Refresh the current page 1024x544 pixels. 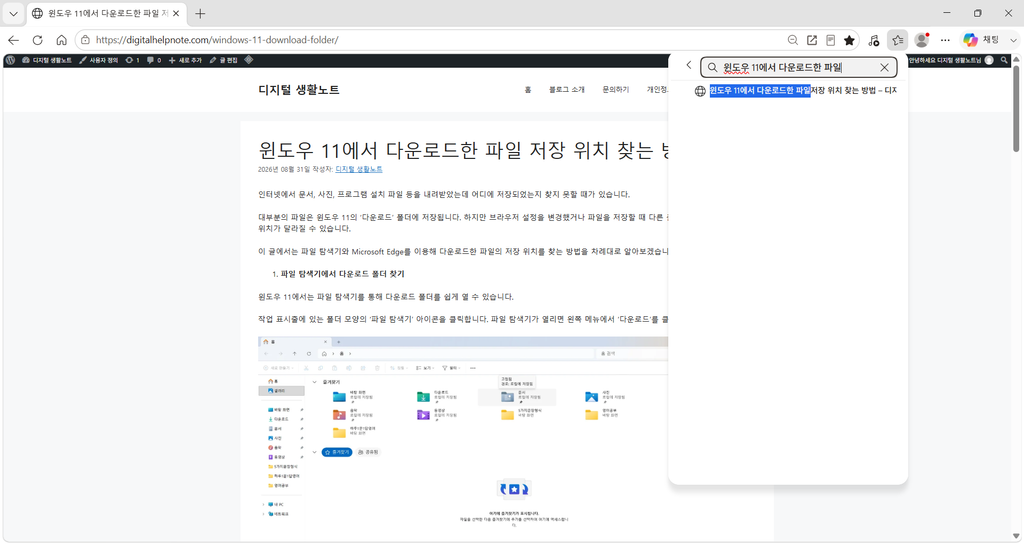tap(37, 40)
